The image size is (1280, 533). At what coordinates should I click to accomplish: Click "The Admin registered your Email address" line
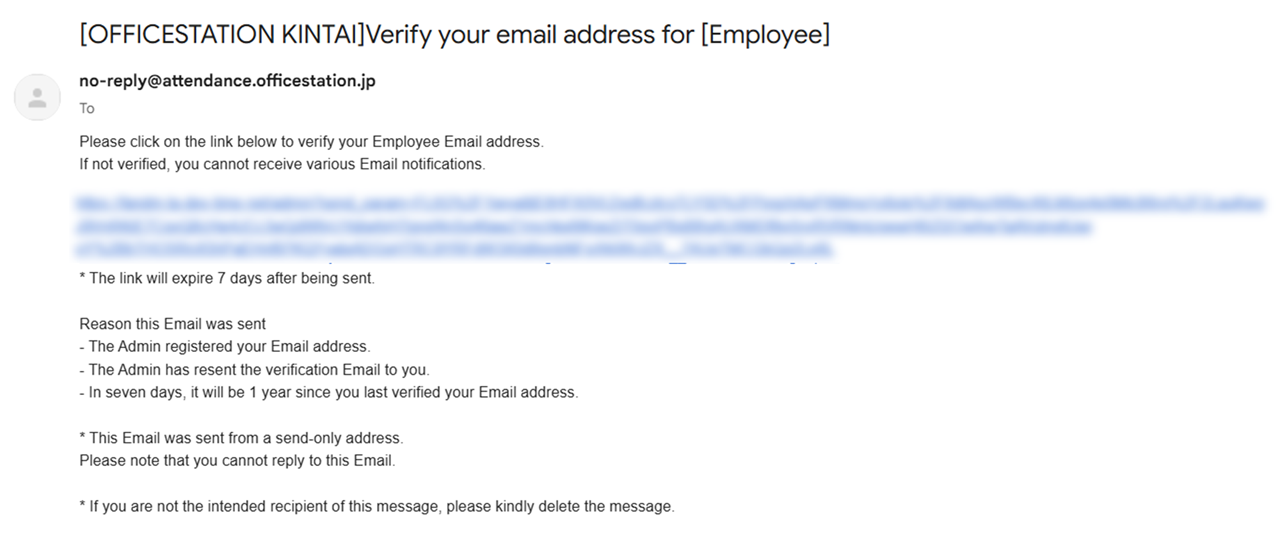[x=225, y=347]
